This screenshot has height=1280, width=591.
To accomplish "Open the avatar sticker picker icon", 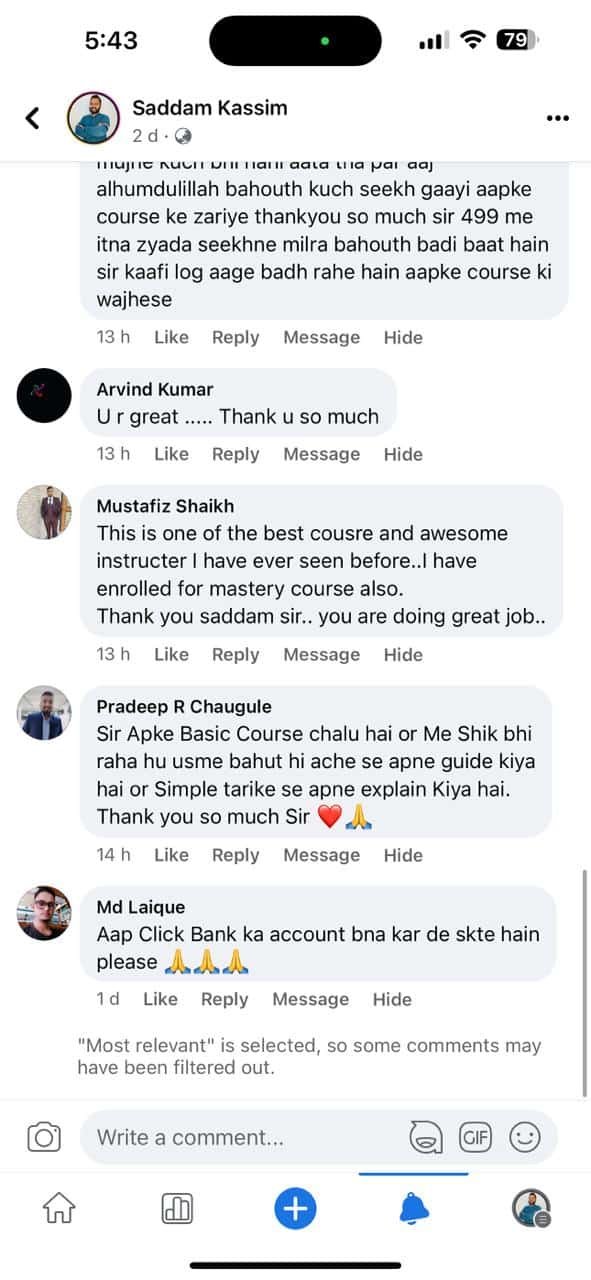I will click(x=427, y=1137).
